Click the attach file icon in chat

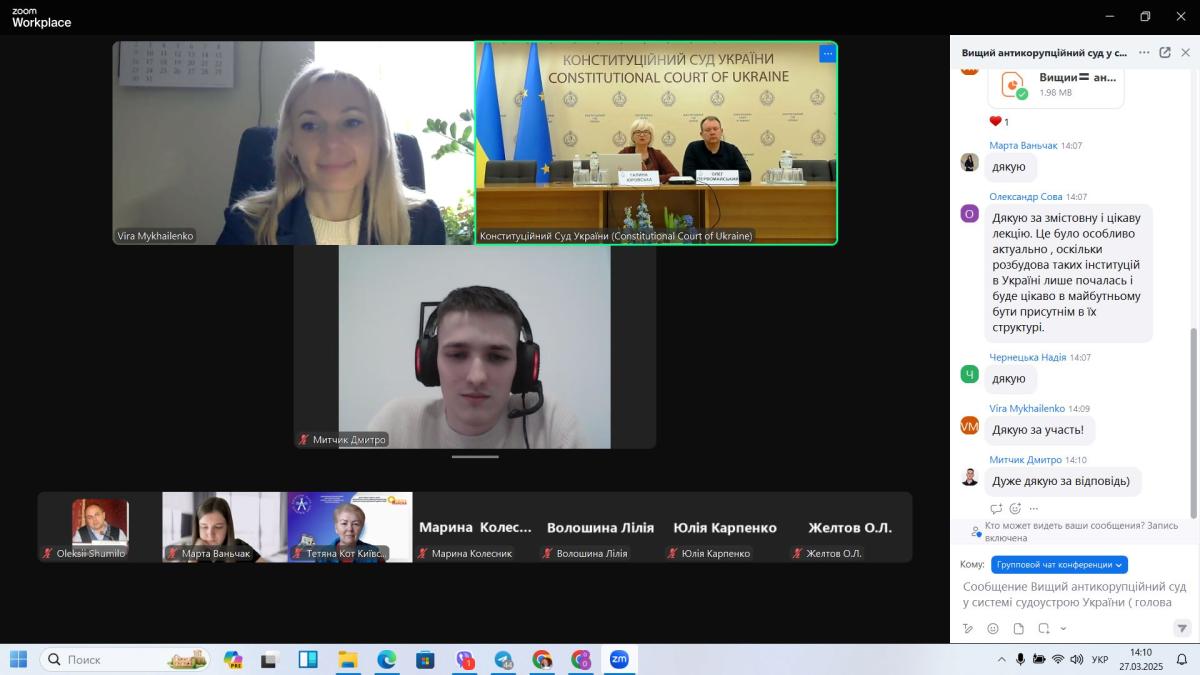[1018, 629]
